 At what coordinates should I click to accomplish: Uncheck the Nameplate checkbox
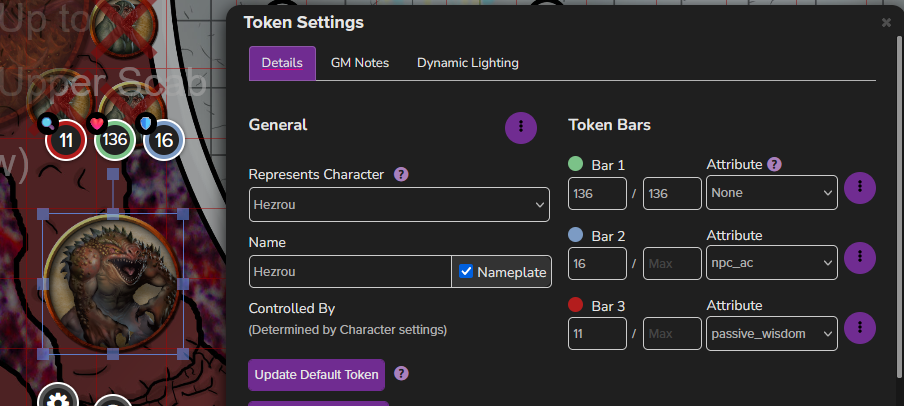click(x=466, y=271)
